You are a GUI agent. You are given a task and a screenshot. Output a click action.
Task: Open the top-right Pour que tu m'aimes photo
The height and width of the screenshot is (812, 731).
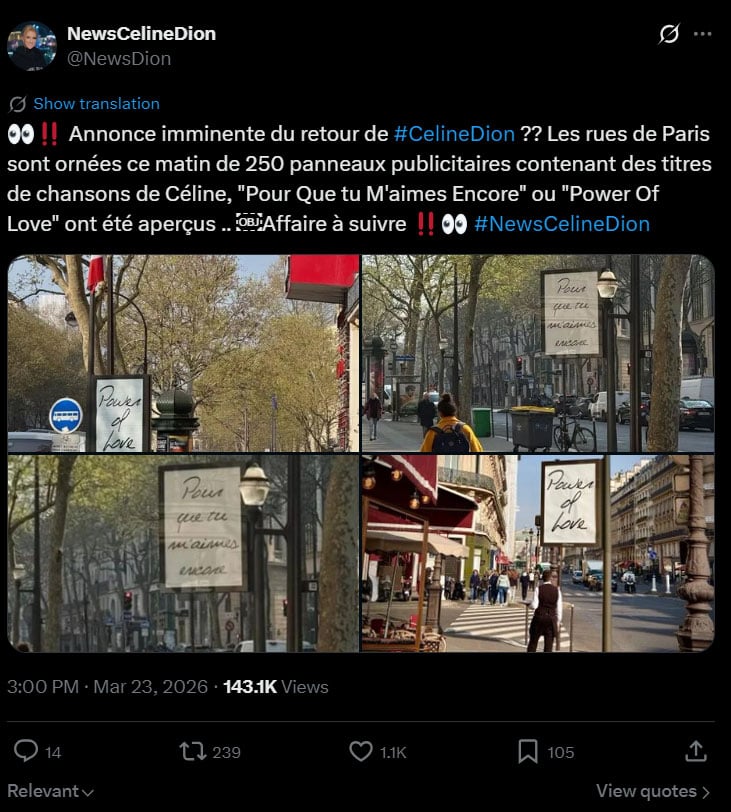tap(538, 353)
